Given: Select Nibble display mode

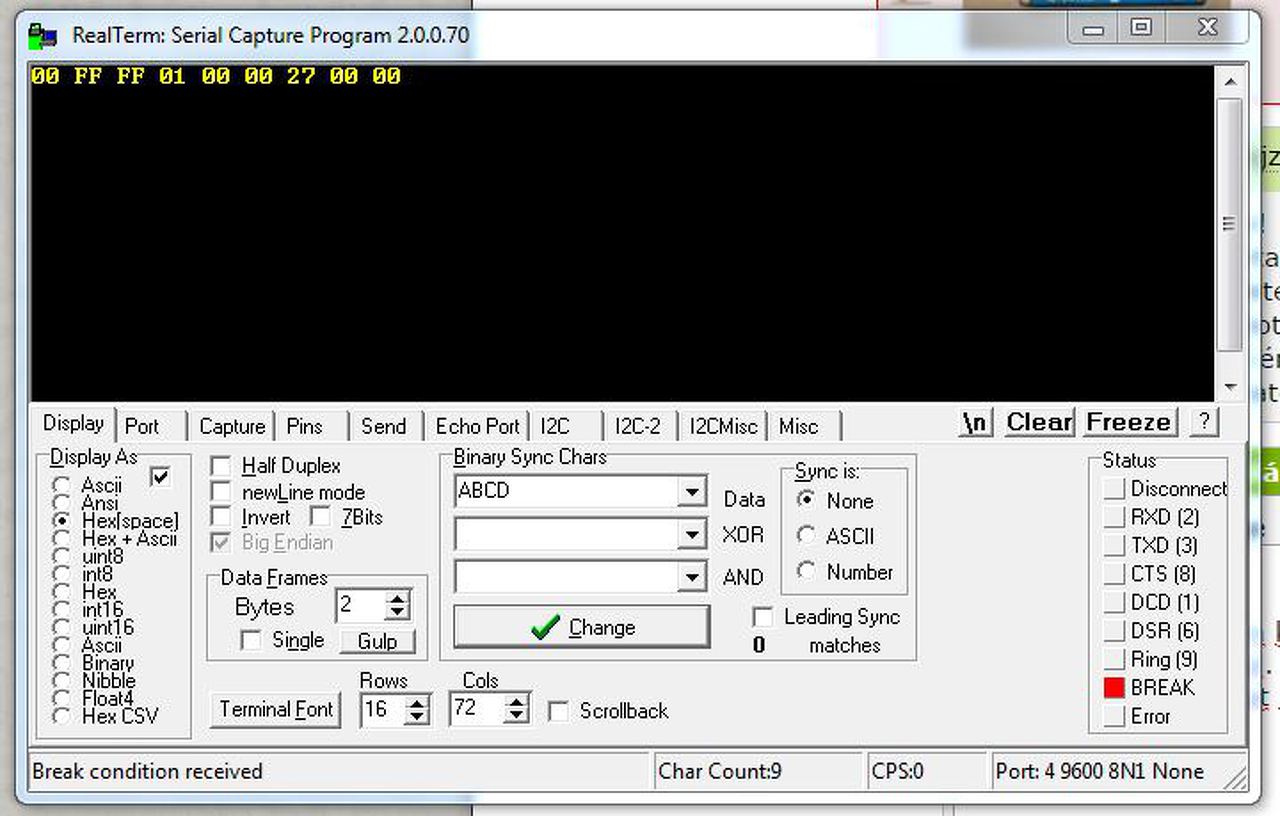Looking at the screenshot, I should pyautogui.click(x=62, y=681).
